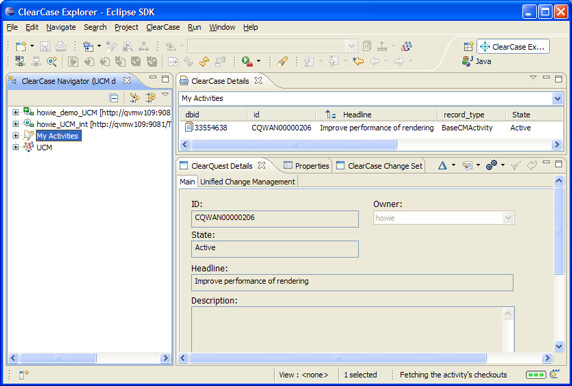Click the gears icon in ClearQuest Details toolbar

(491, 165)
